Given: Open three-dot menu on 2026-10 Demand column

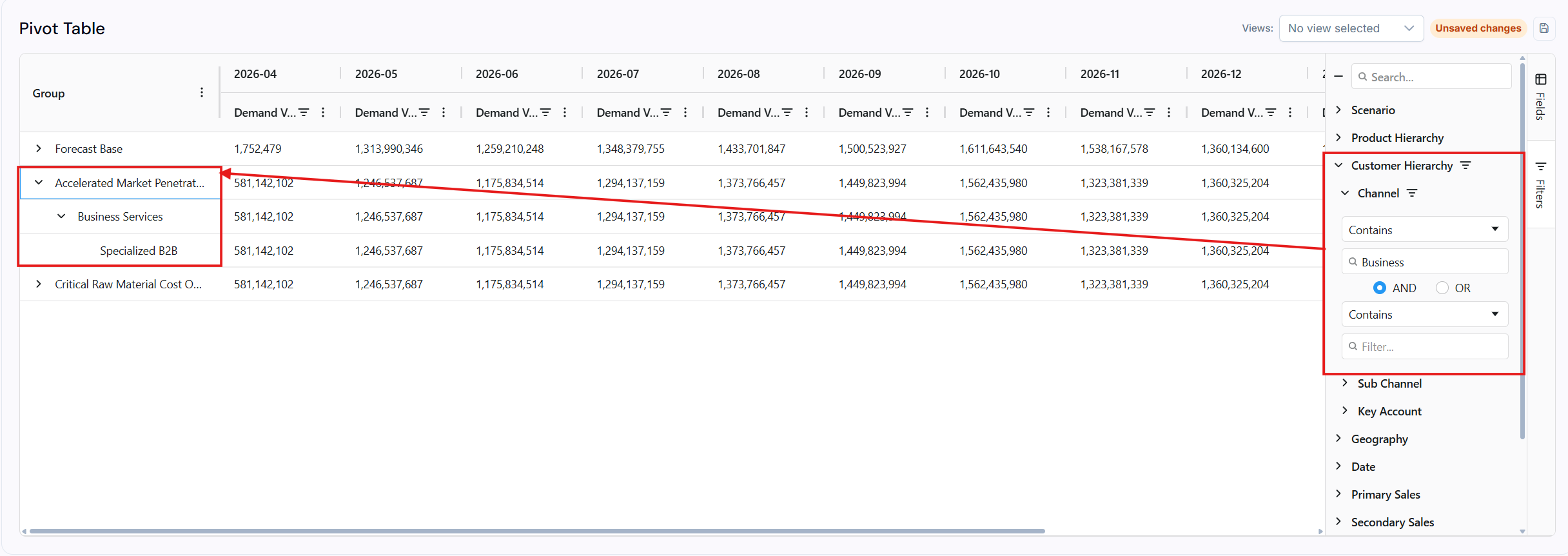Looking at the screenshot, I should tap(1048, 112).
